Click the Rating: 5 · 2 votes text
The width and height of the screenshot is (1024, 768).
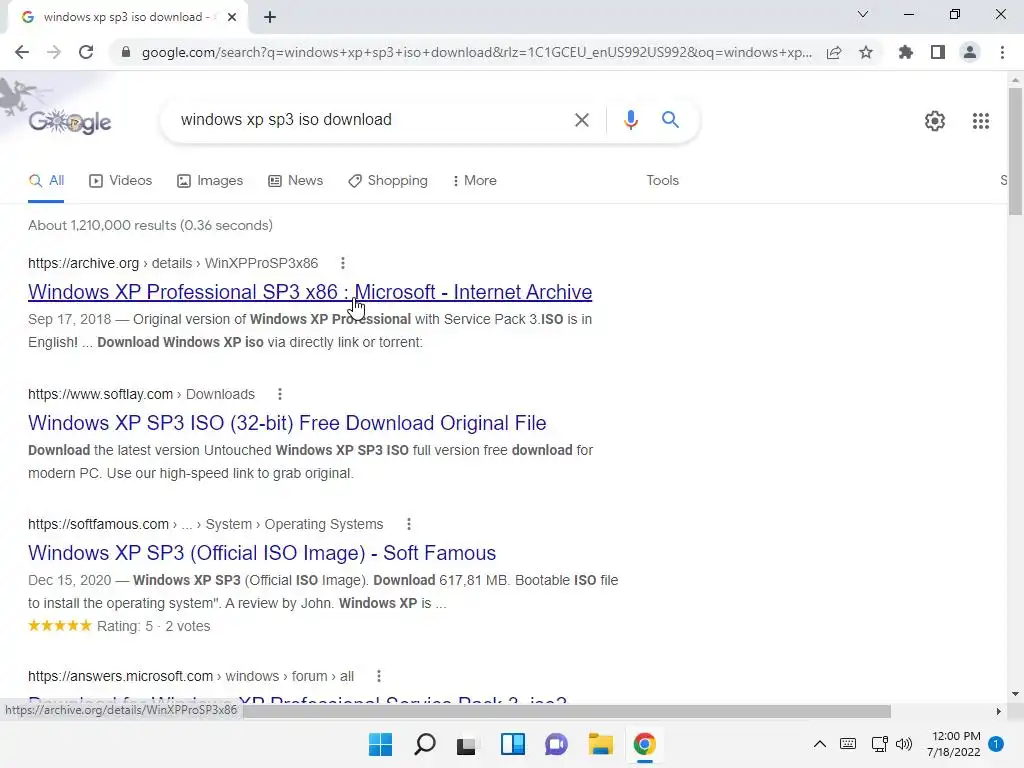pos(153,626)
